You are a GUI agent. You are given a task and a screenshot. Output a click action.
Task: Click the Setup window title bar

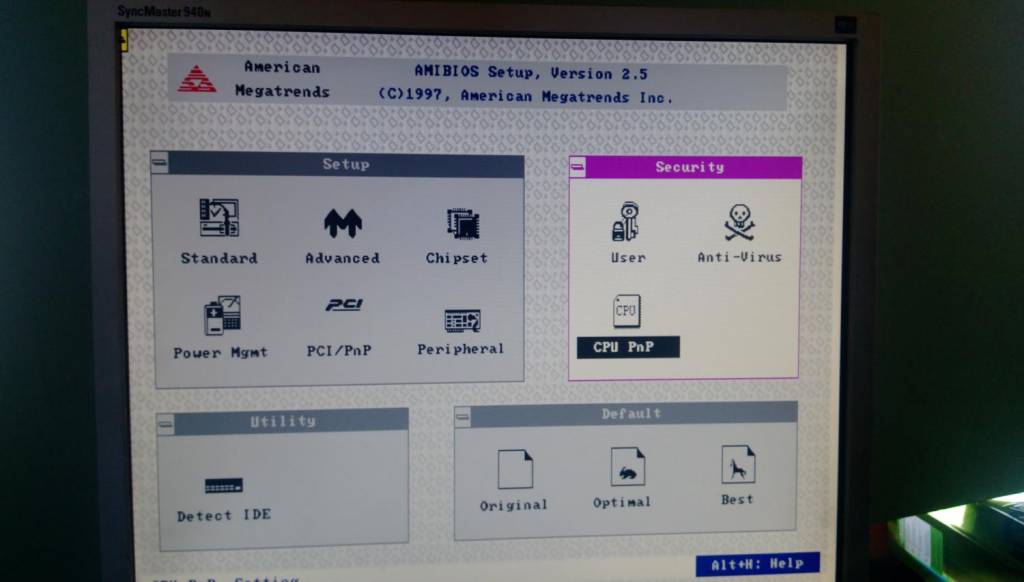[x=346, y=164]
